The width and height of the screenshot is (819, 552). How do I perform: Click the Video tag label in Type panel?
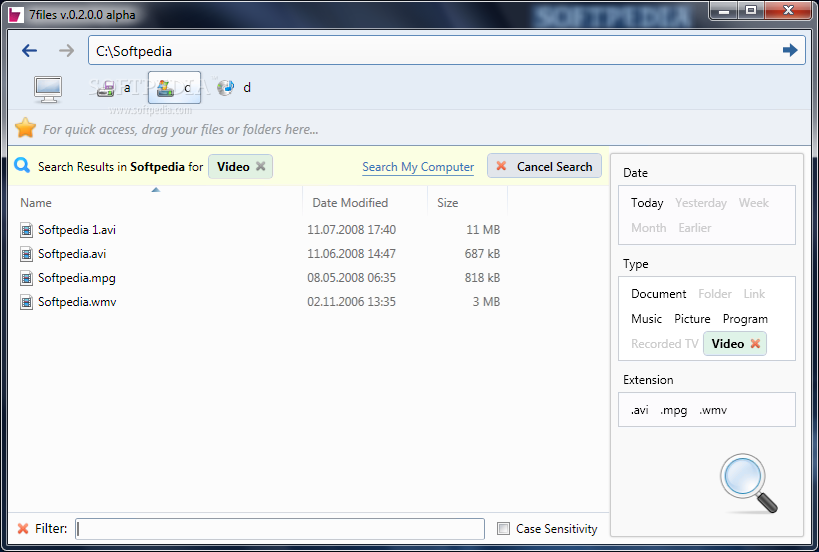click(x=728, y=344)
